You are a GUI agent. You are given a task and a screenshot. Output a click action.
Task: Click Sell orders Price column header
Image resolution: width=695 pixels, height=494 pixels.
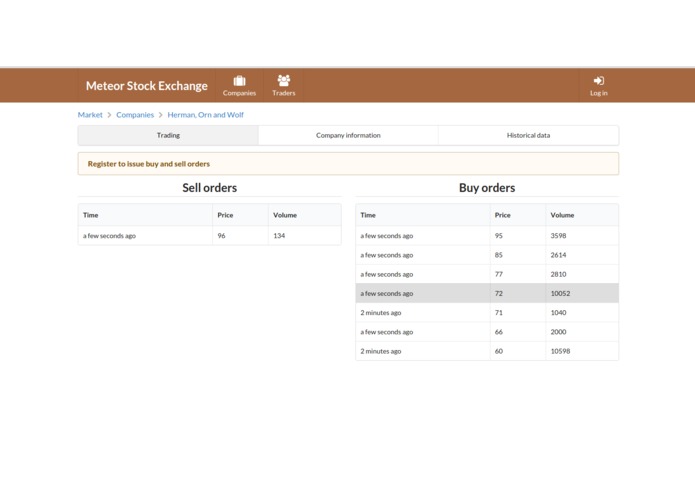coord(240,215)
